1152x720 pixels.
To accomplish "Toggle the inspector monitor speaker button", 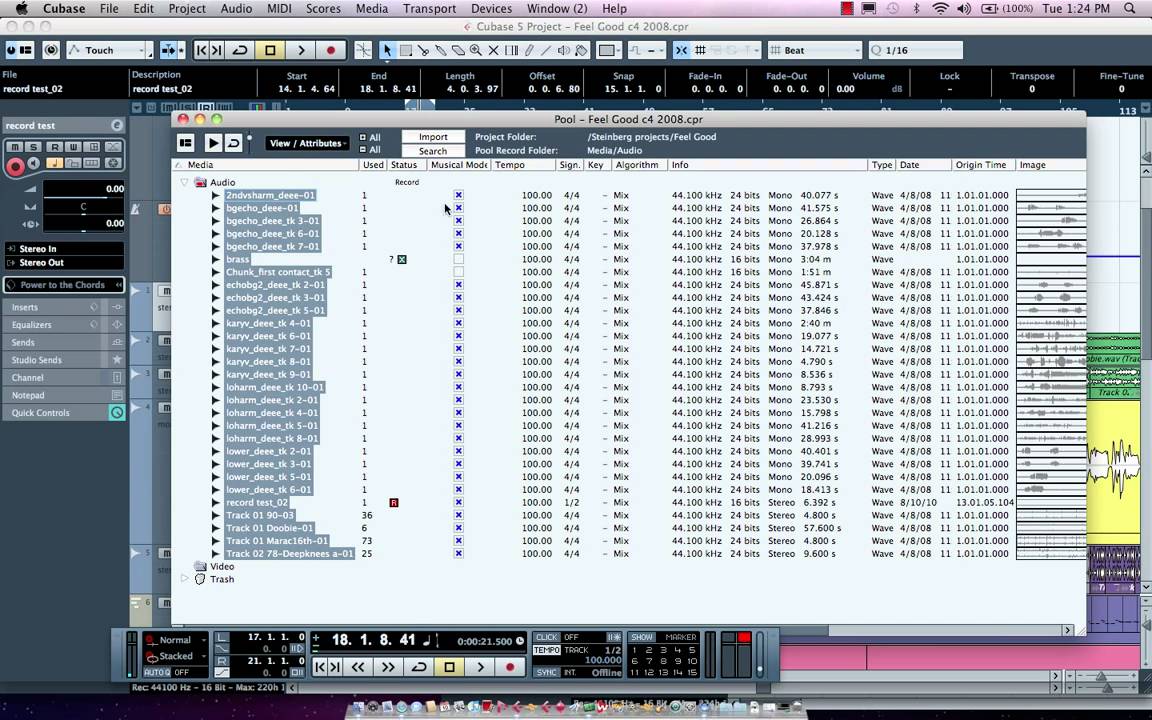I will (34, 163).
